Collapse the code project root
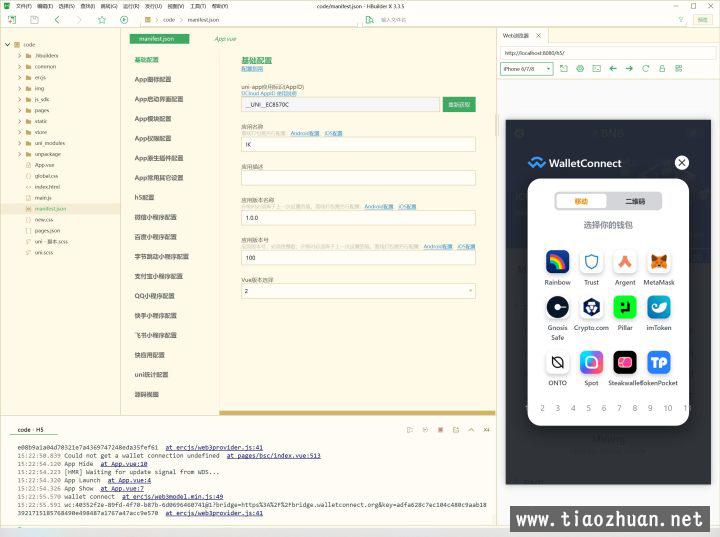 (7, 45)
